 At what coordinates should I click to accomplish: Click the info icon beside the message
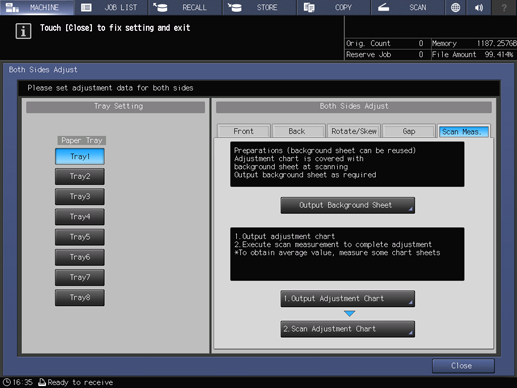[x=23, y=31]
